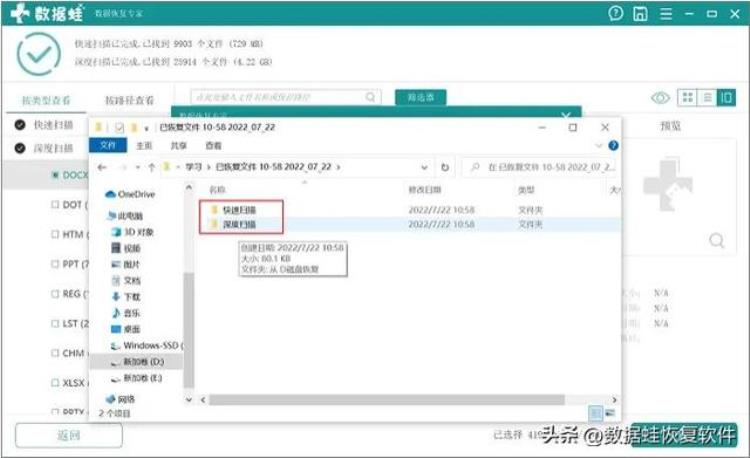Viewport: 750px width, 458px height.
Task: Expand the chevron after 学习 in the address path
Action: [x=209, y=167]
